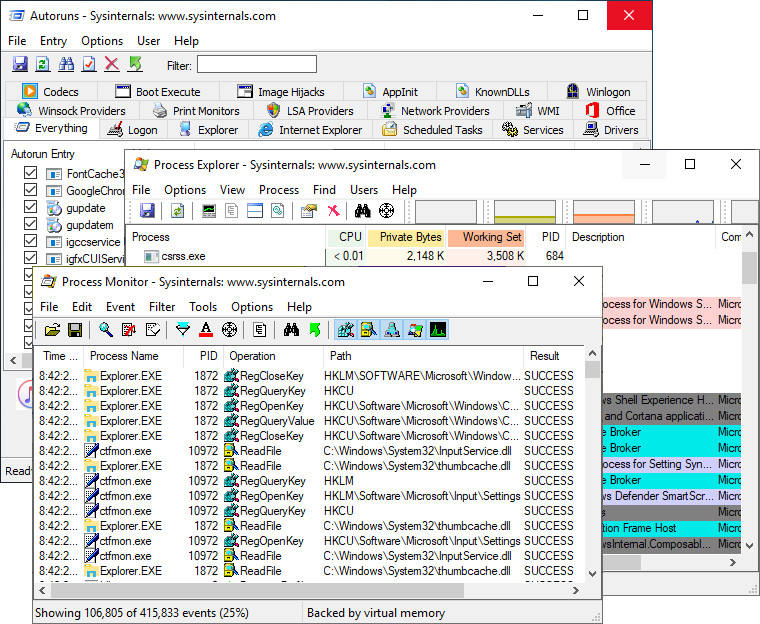This screenshot has width=760, height=624.
Task: Open the Image Hijacks tab
Action: [x=281, y=92]
